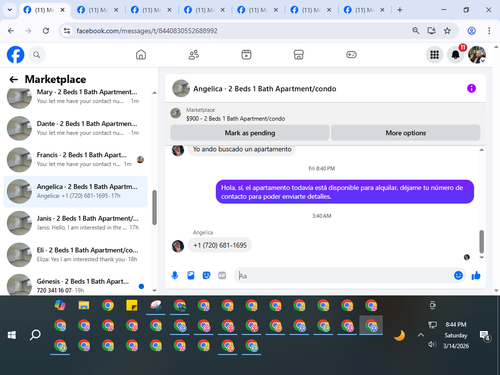Open Windows taskbar search
Screen dimensions: 500x375
click(x=35, y=335)
